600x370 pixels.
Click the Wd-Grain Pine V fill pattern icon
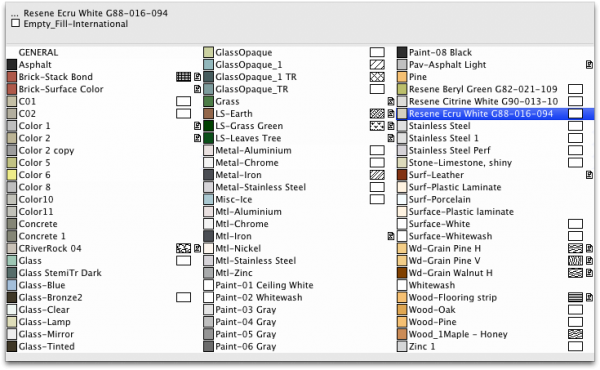click(576, 261)
